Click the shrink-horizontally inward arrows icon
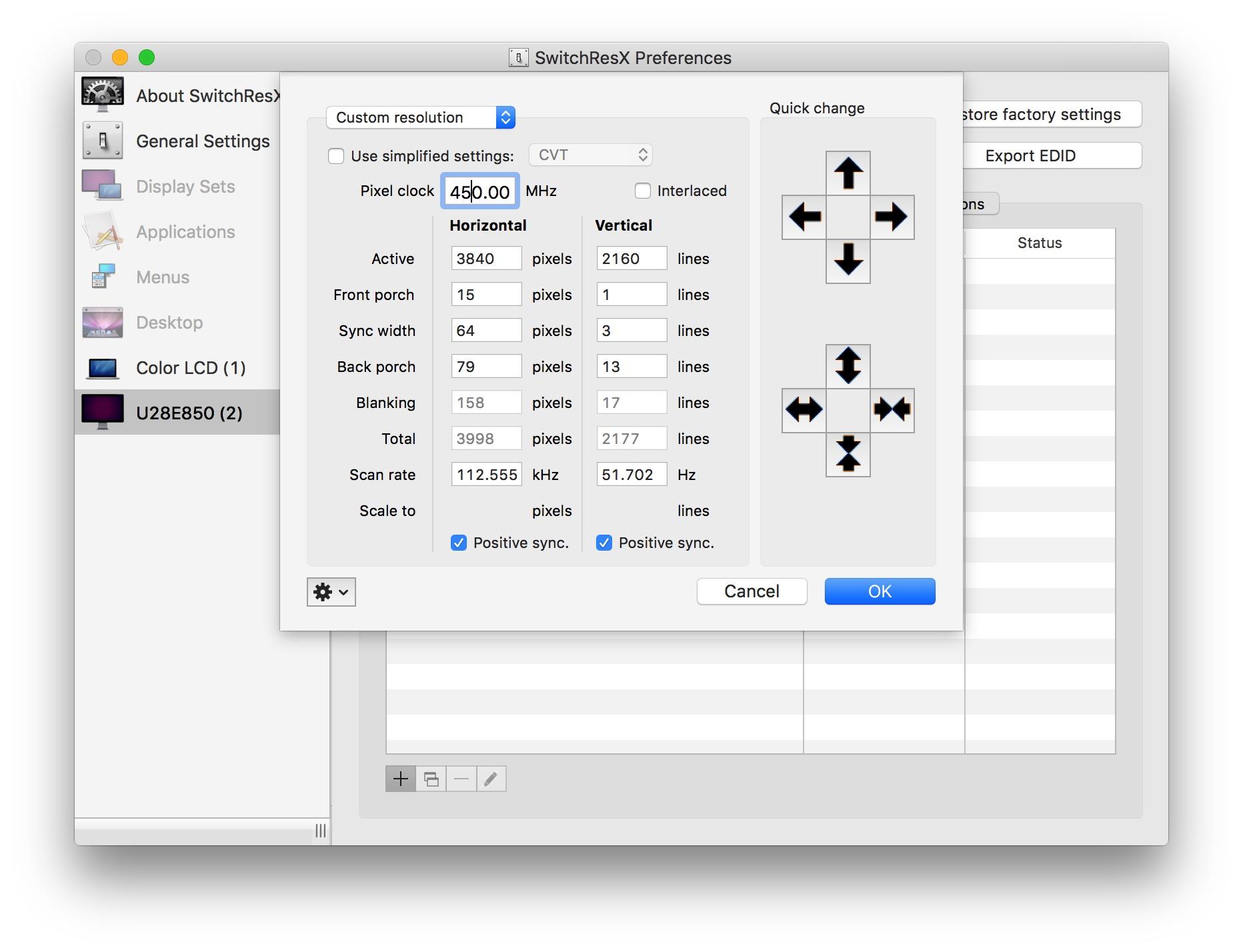Viewport: 1243px width, 952px height. (x=892, y=411)
